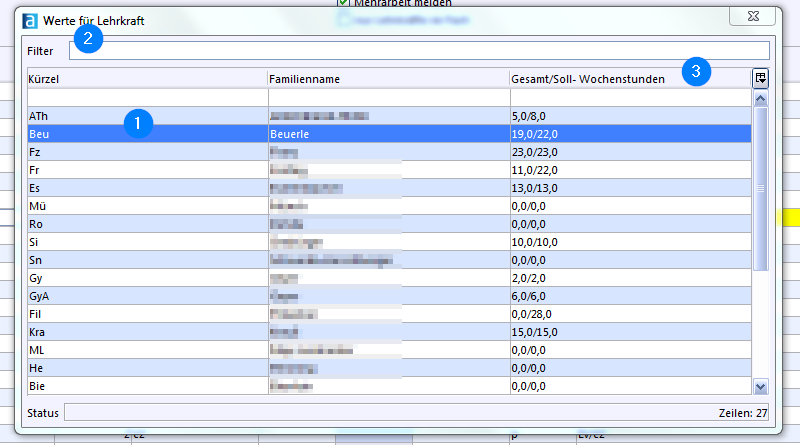Click the scroll up arrow of the list
Viewport: 800px width, 445px height.
tap(760, 98)
